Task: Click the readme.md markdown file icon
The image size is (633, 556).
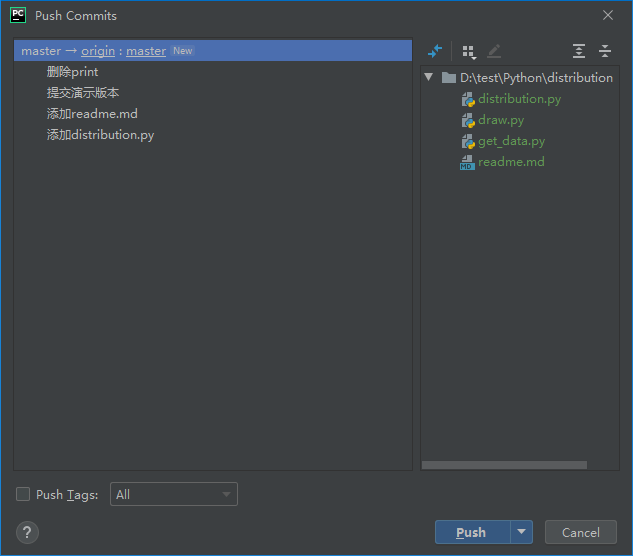Action: [x=467, y=162]
